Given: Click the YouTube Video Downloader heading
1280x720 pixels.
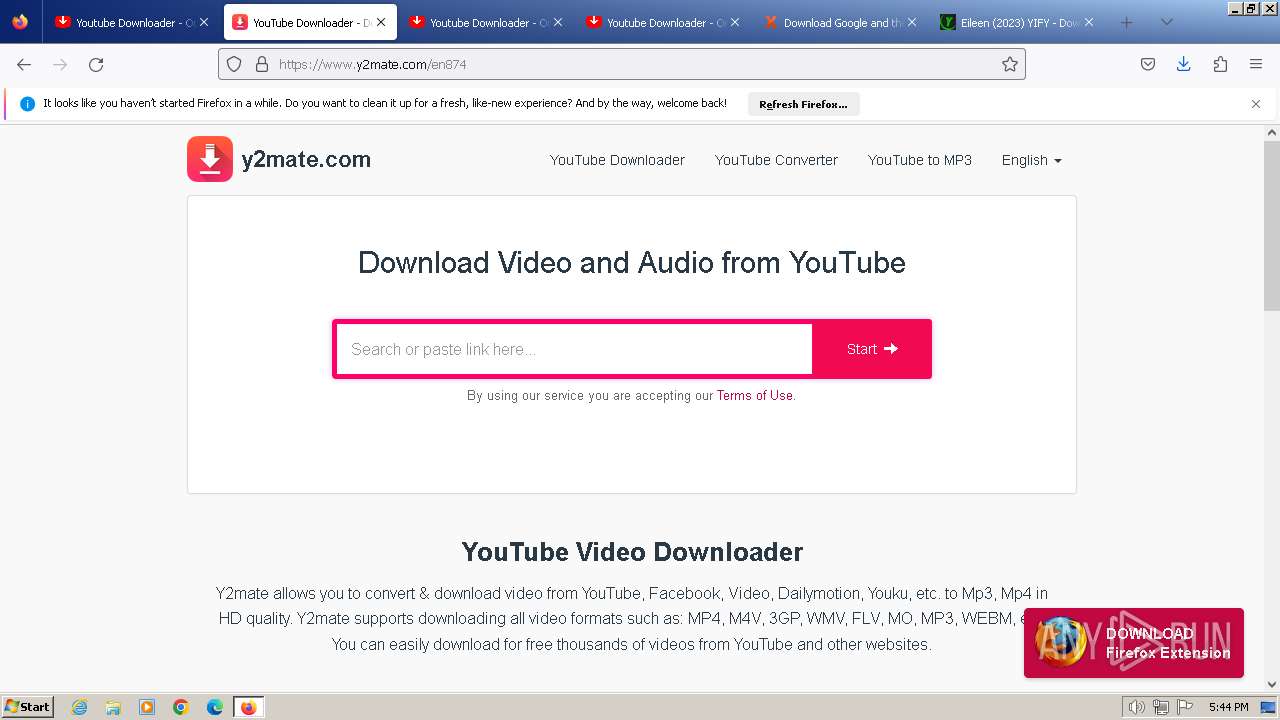Looking at the screenshot, I should click(632, 552).
